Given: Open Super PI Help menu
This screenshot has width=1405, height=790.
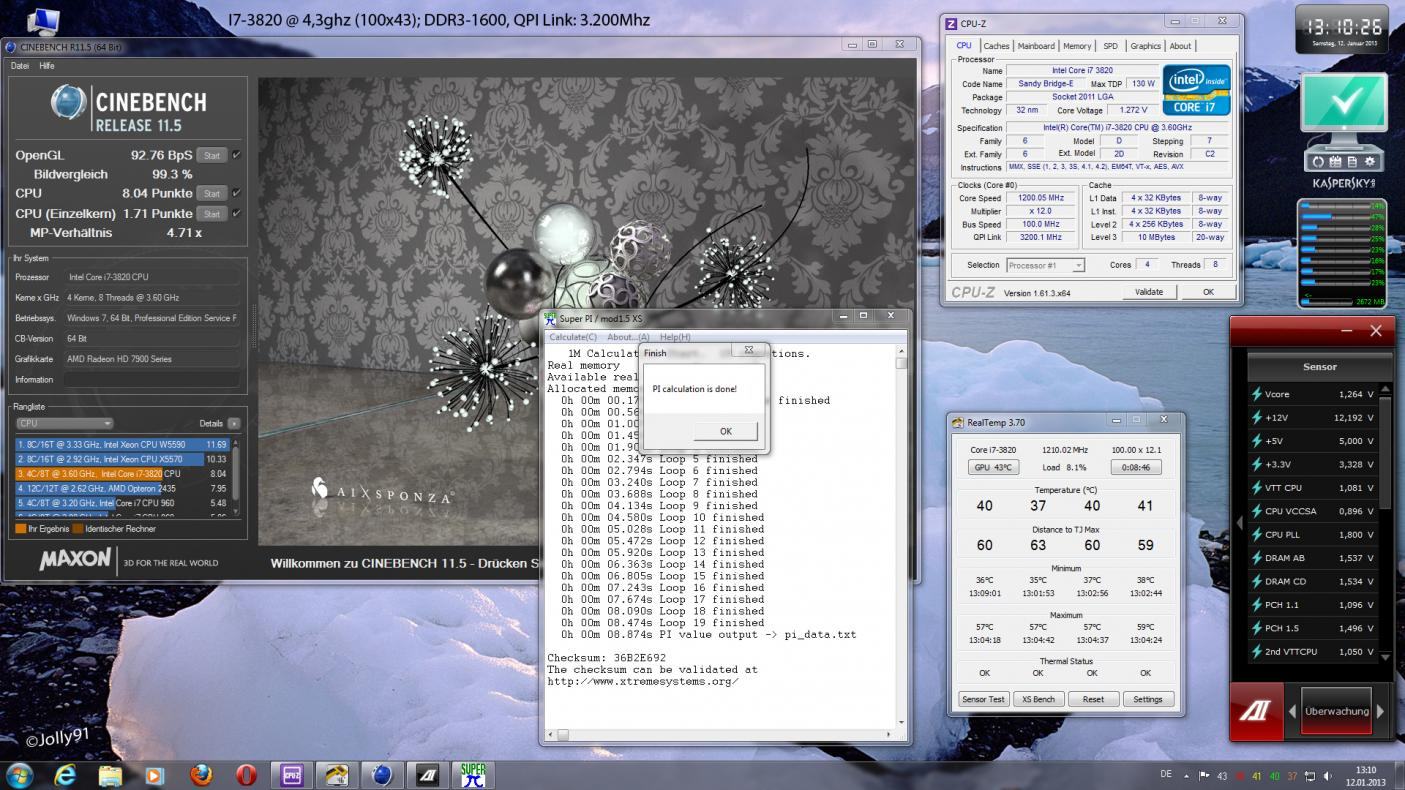Looking at the screenshot, I should (x=675, y=337).
